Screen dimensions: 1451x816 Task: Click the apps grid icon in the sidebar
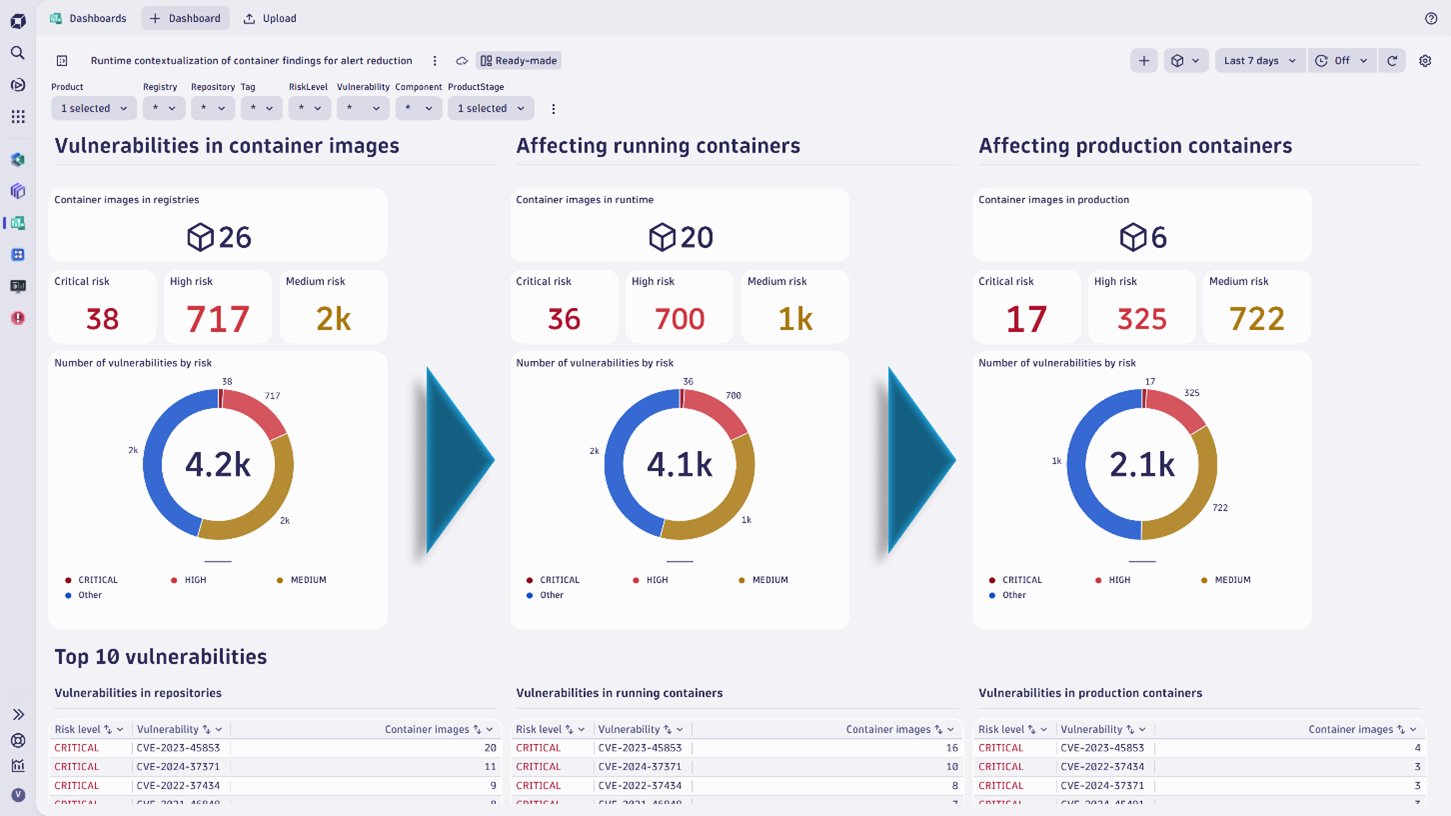coord(17,117)
